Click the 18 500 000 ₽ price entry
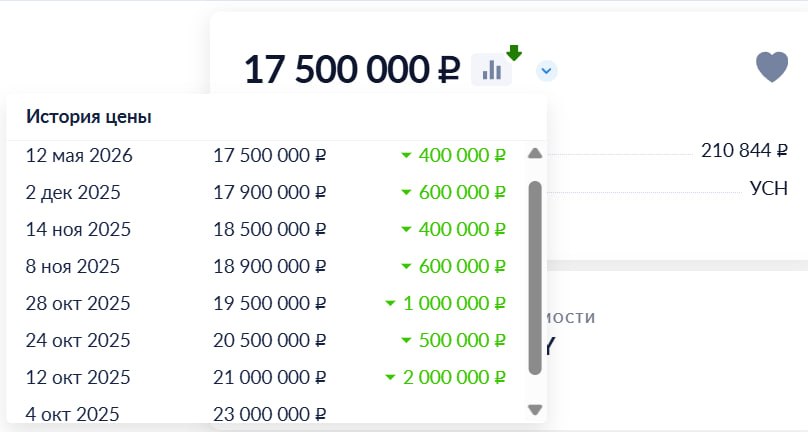Image resolution: width=808 pixels, height=432 pixels. pos(270,229)
